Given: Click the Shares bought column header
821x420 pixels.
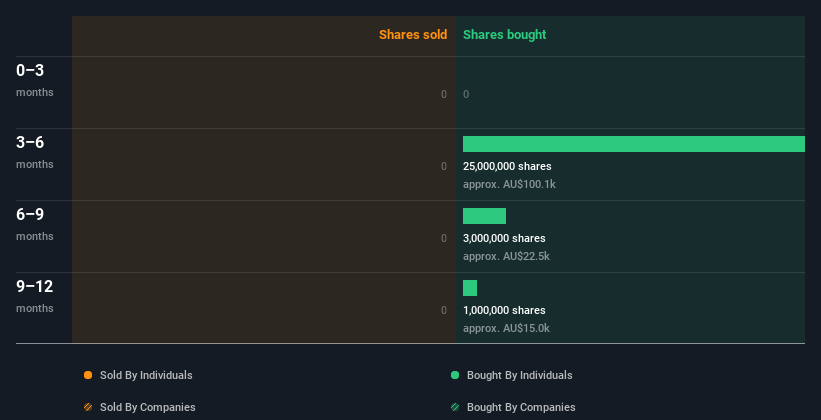Looking at the screenshot, I should tap(504, 35).
